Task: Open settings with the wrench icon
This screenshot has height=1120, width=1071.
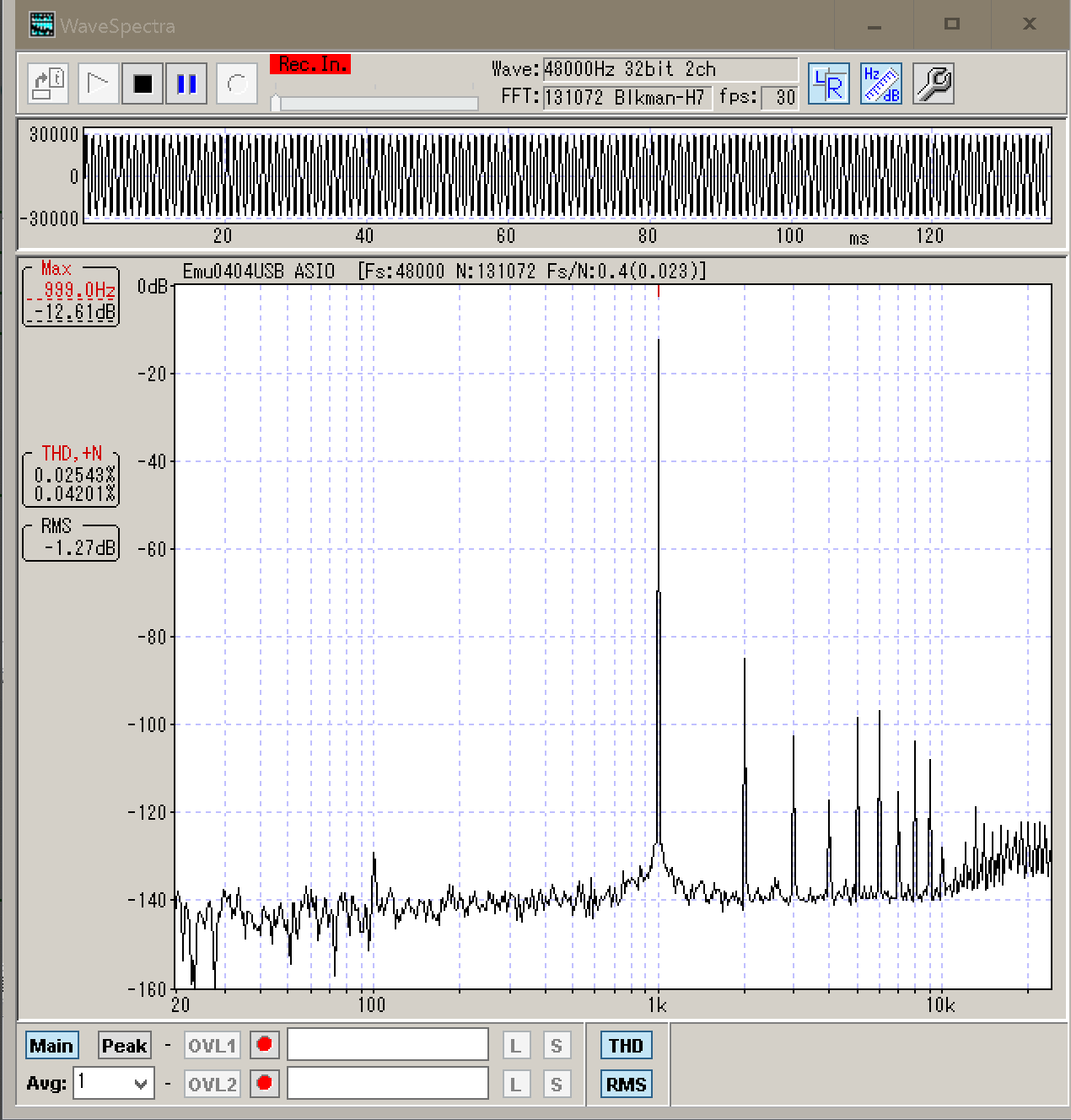Action: tap(934, 83)
